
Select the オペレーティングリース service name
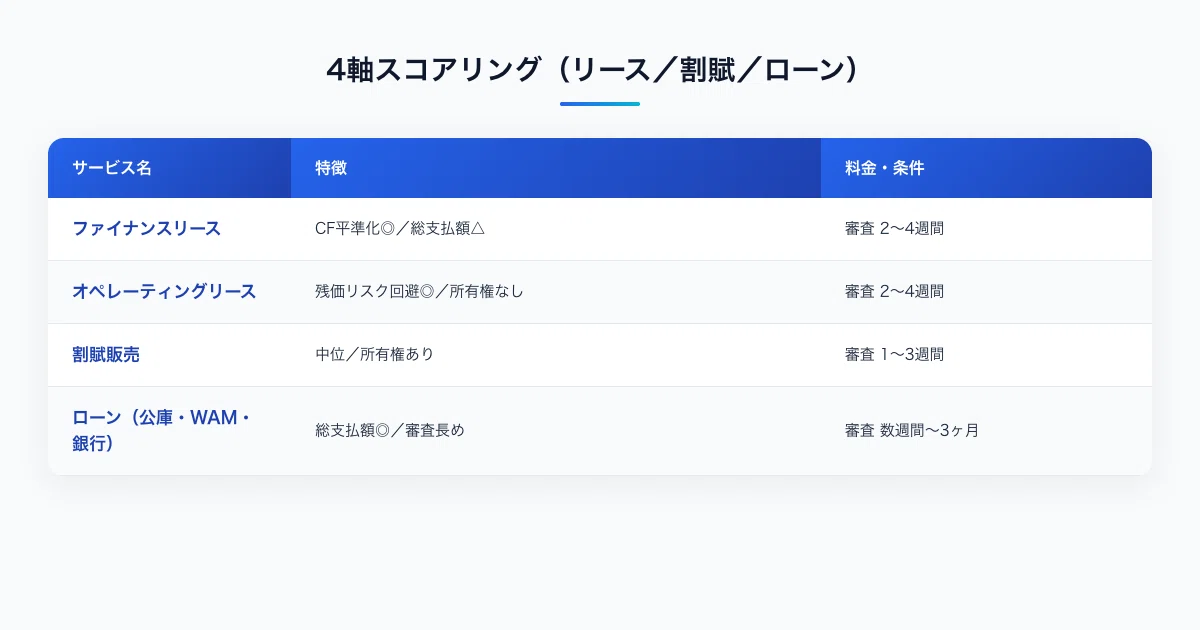(164, 292)
